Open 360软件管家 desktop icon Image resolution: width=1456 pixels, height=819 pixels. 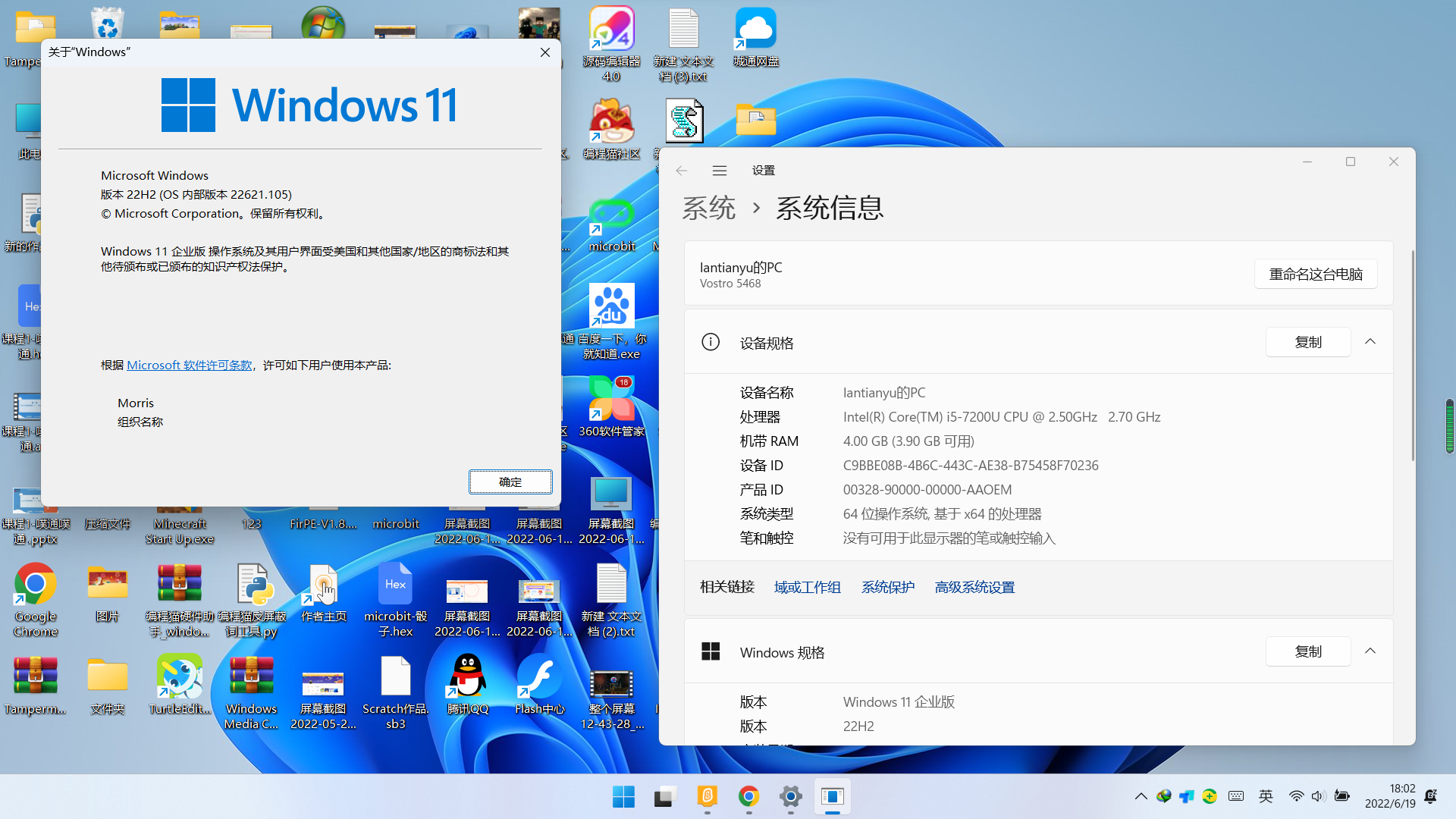[611, 407]
